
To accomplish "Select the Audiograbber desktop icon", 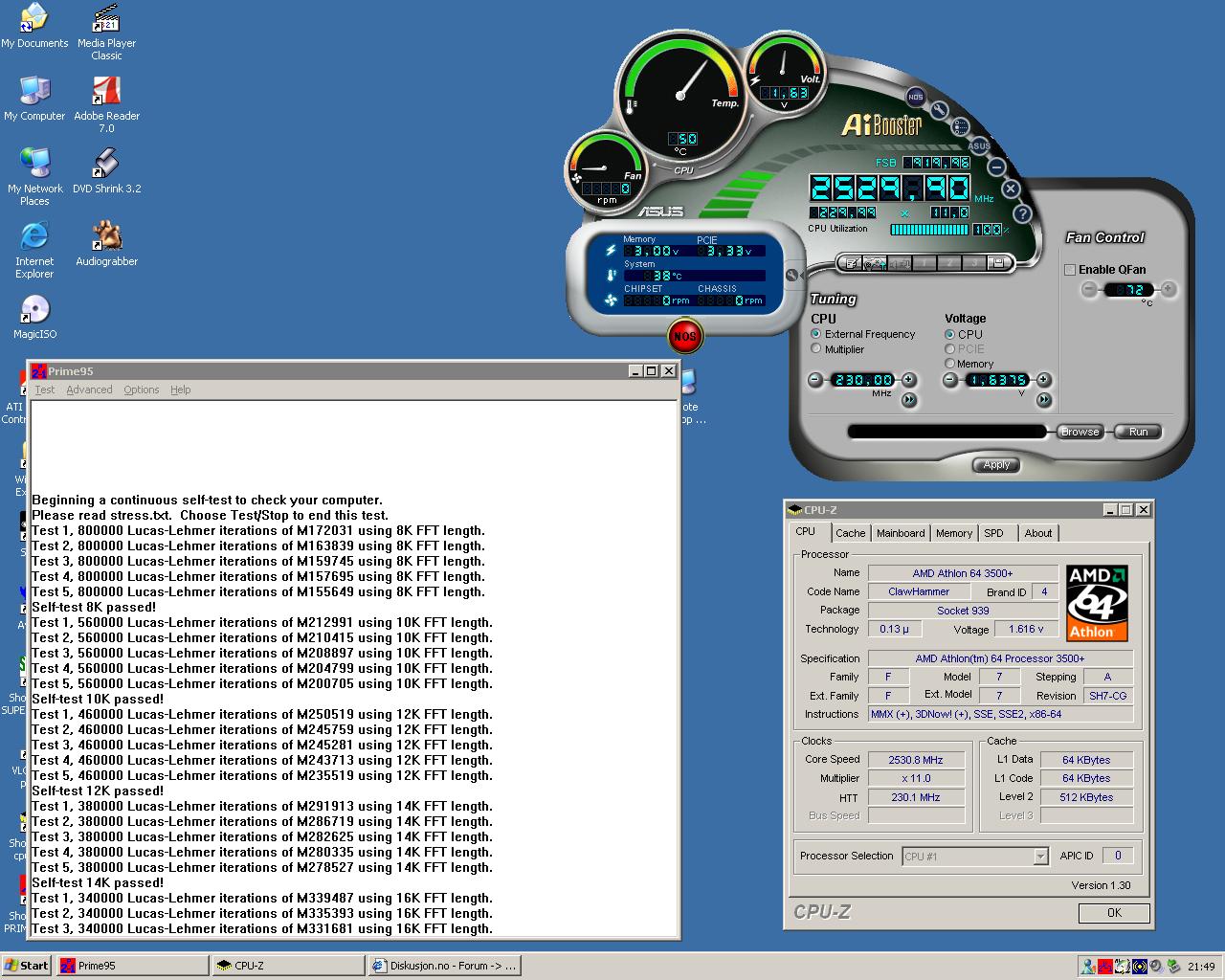I will coord(106,245).
